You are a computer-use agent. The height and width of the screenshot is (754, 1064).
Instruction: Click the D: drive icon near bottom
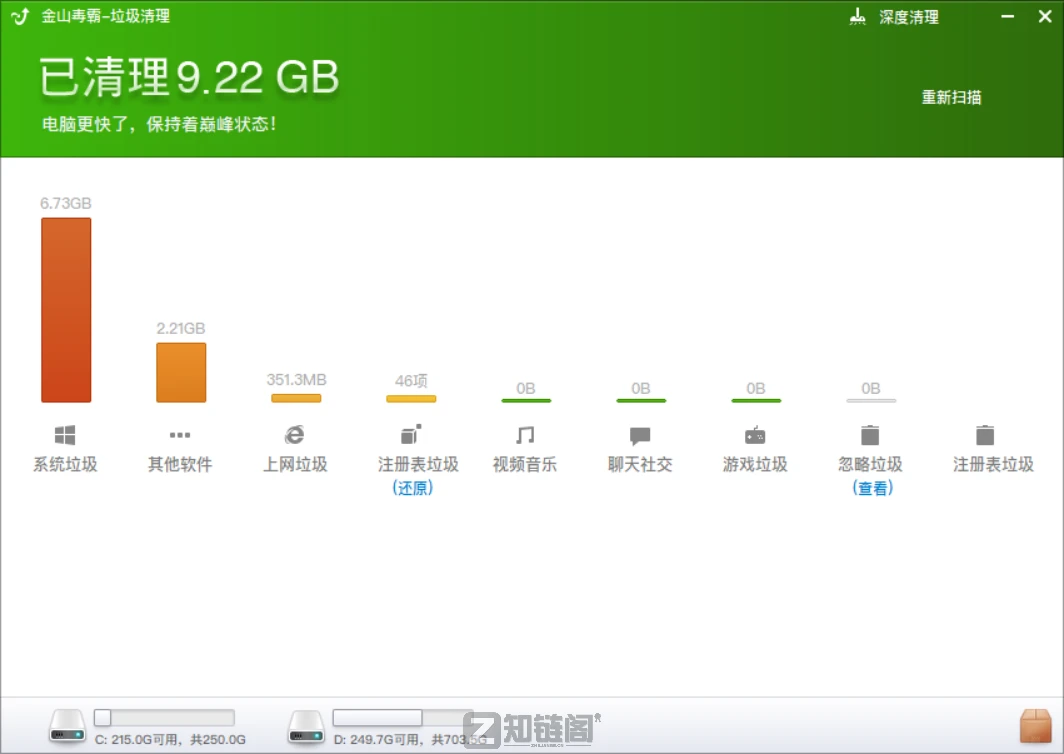click(306, 726)
